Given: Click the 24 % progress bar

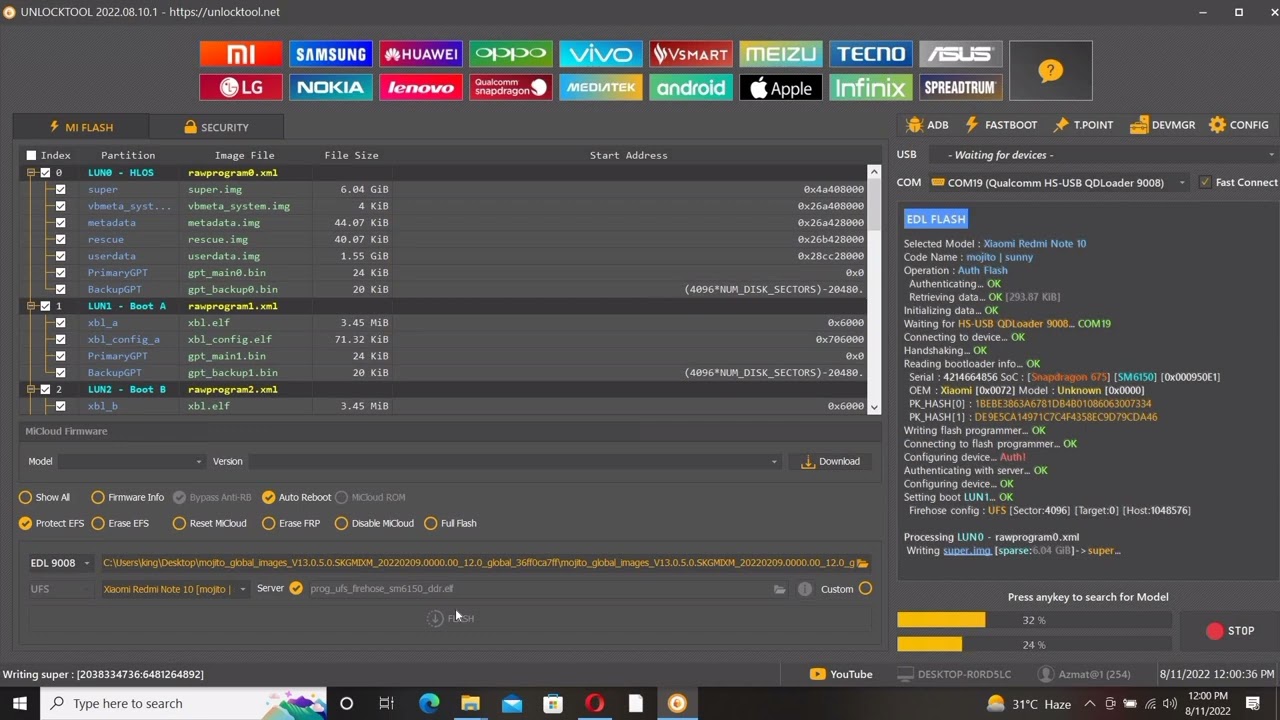Looking at the screenshot, I should pos(1034,645).
